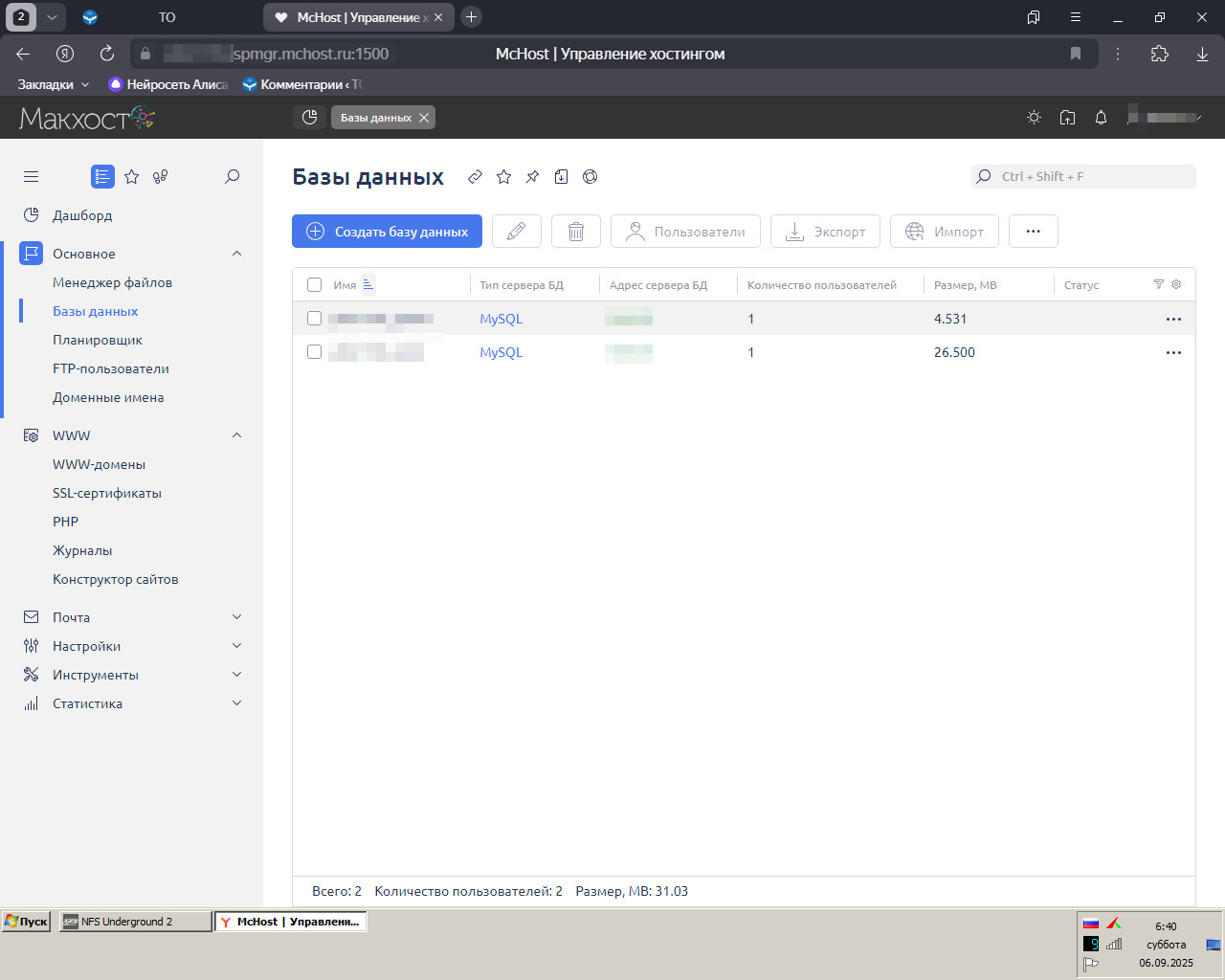Open table column settings gear
Viewport: 1225px width, 980px height.
tap(1176, 284)
